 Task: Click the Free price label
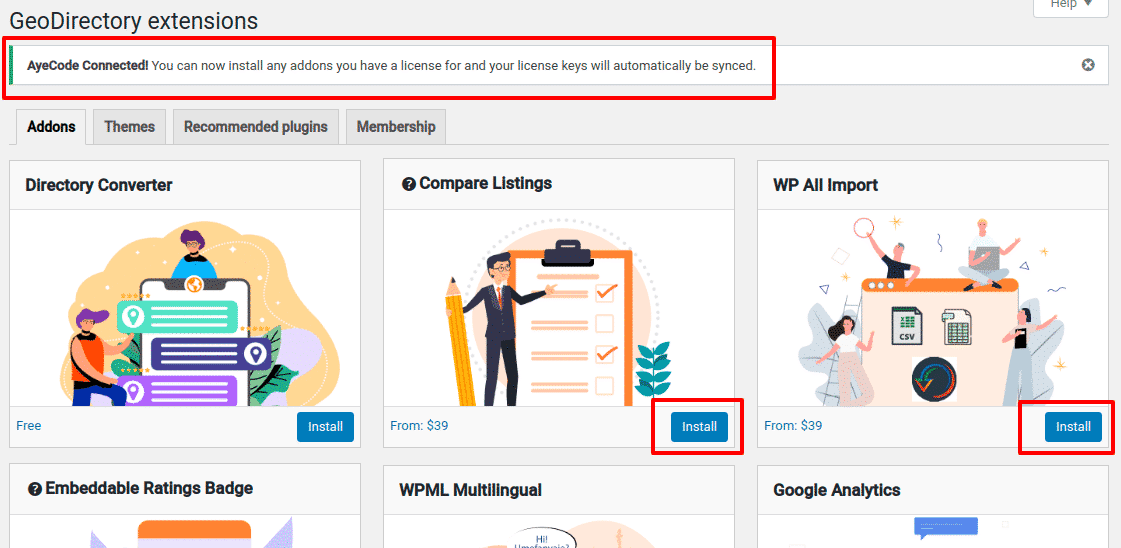pos(29,426)
